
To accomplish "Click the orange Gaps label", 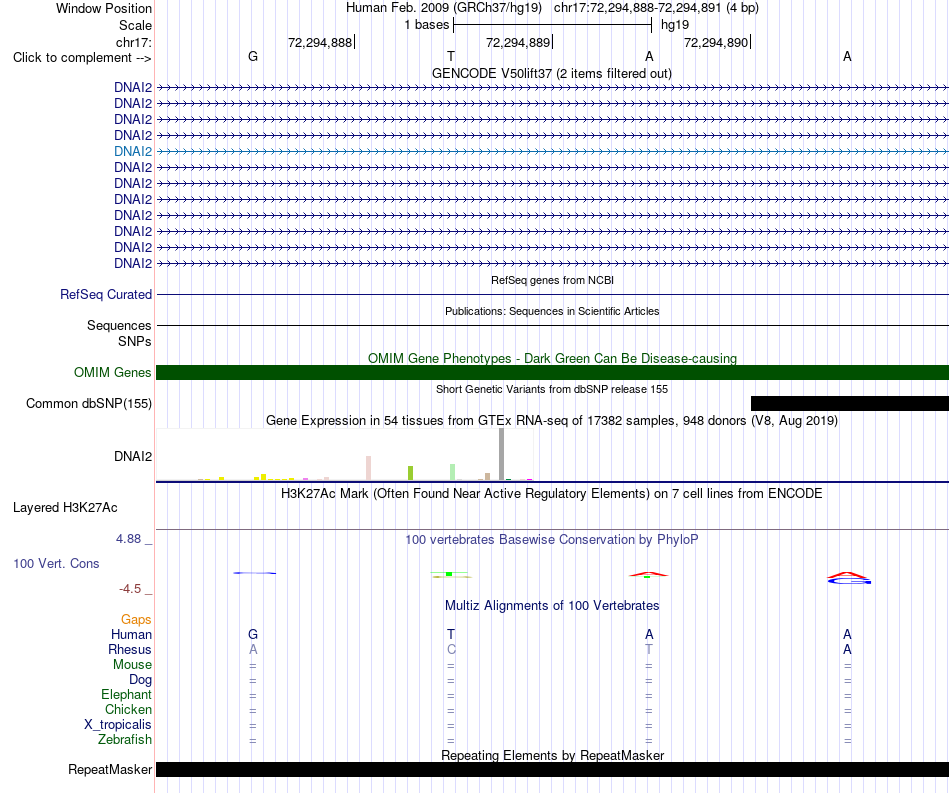I will point(136,619).
